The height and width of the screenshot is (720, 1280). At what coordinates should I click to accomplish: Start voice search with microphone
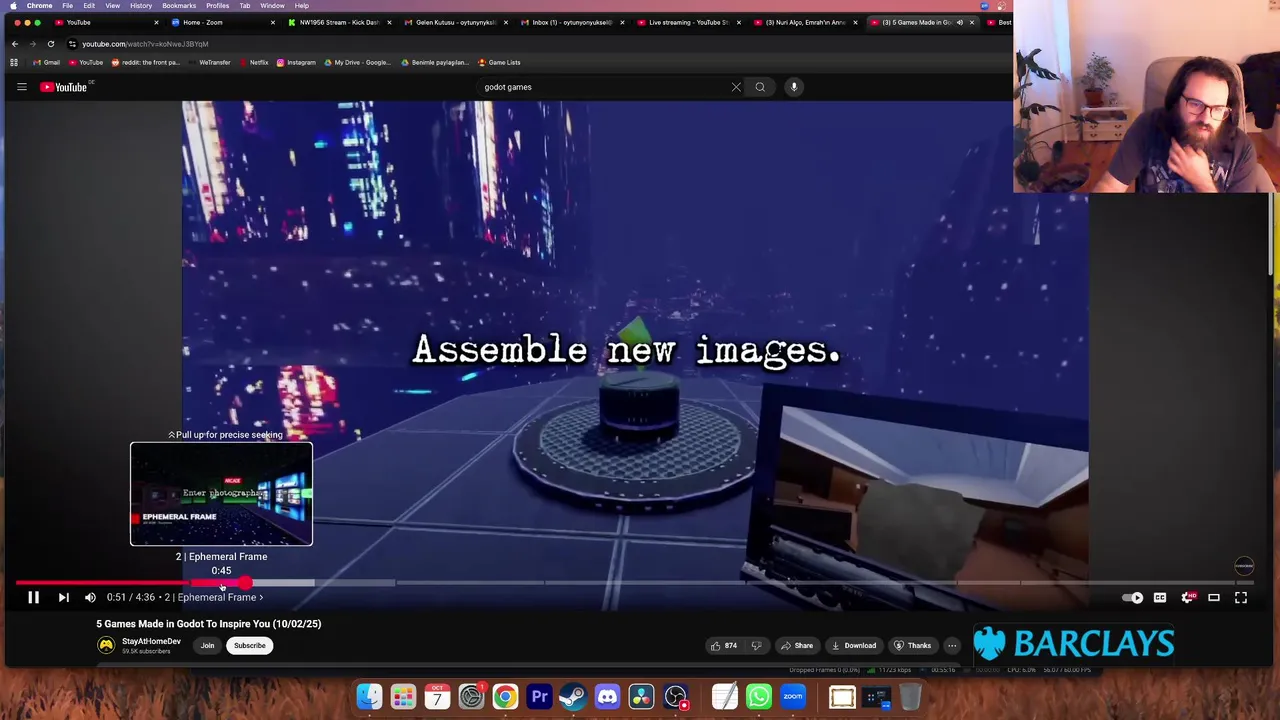(x=794, y=87)
